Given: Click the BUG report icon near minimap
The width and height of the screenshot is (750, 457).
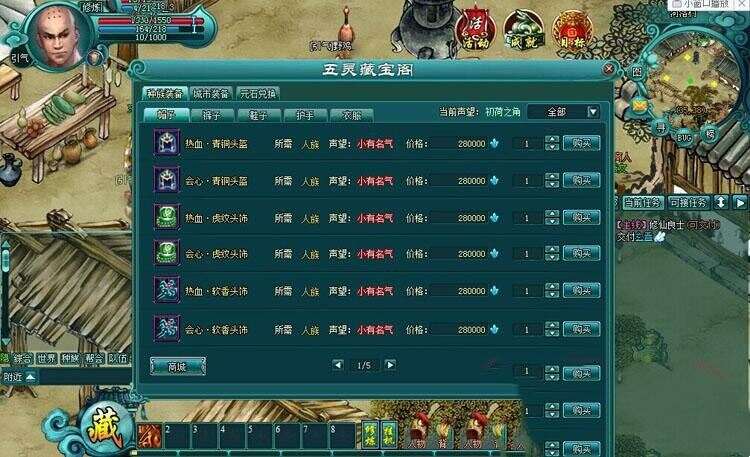Looking at the screenshot, I should tap(684, 137).
